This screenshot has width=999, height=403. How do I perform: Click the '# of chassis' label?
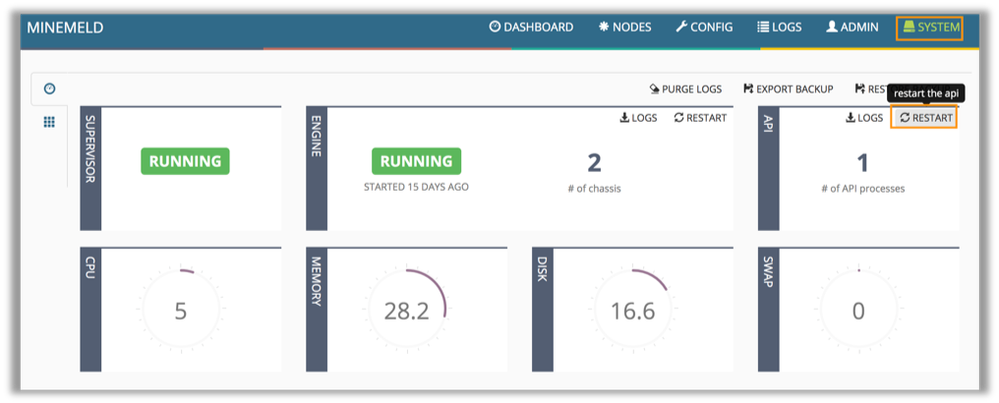pos(594,188)
